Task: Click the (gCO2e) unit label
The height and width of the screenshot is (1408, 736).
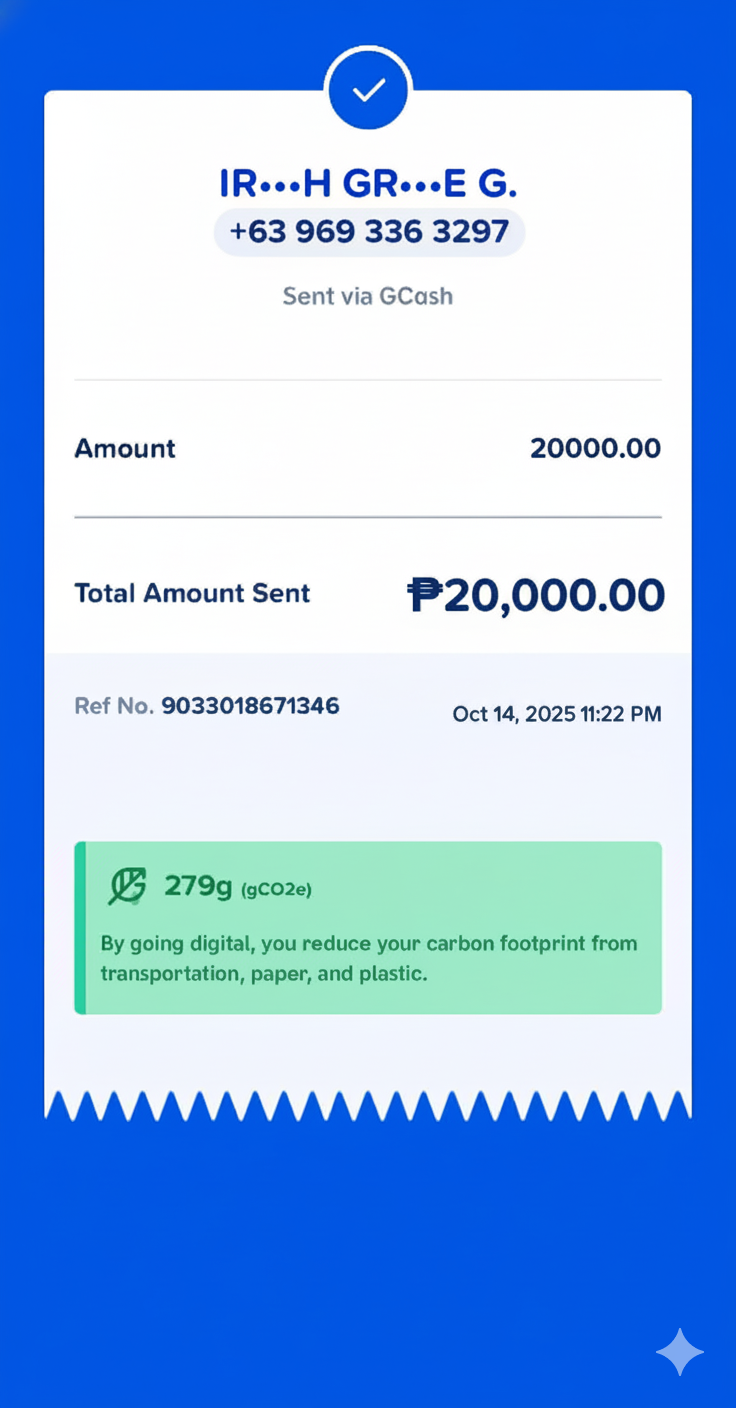Action: 276,889
